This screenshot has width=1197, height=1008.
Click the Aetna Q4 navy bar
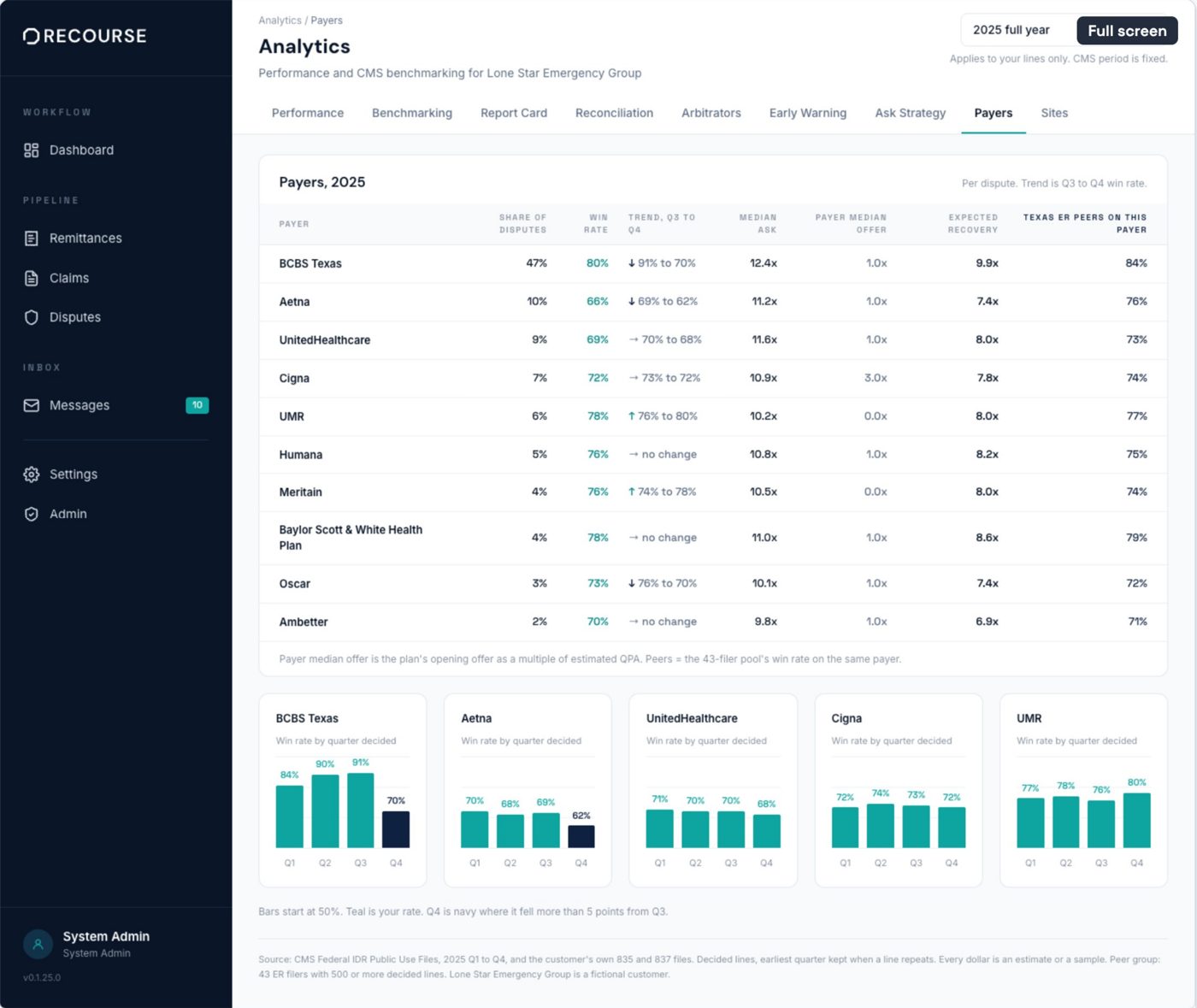point(581,837)
